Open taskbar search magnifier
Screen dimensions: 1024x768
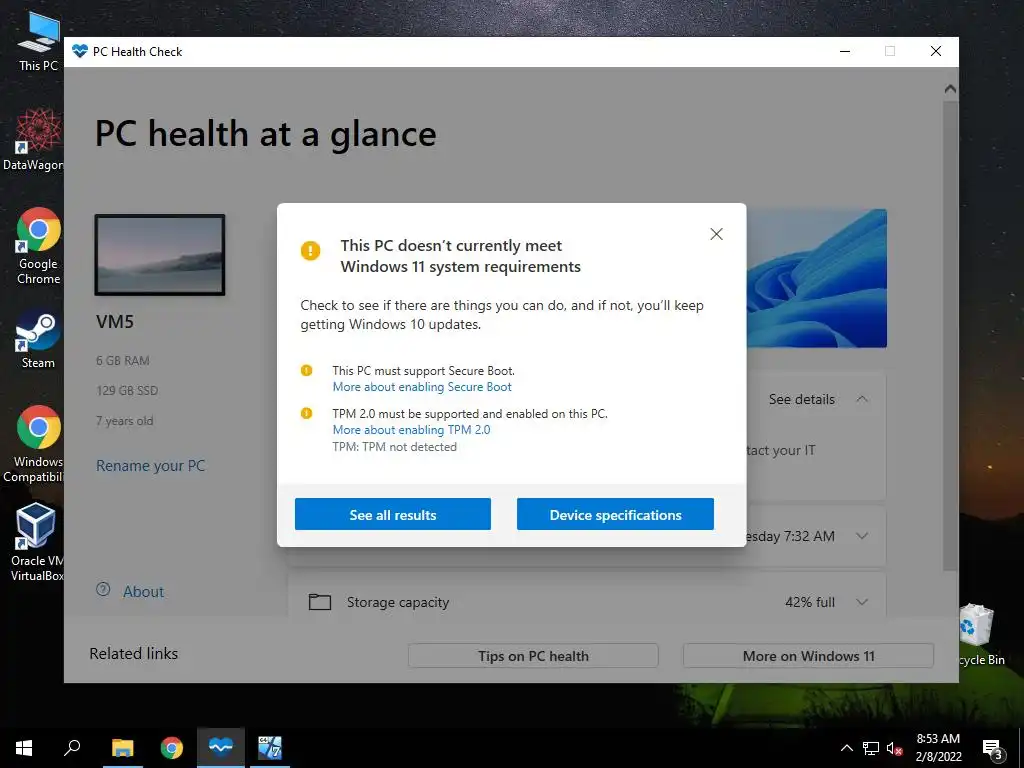point(72,748)
